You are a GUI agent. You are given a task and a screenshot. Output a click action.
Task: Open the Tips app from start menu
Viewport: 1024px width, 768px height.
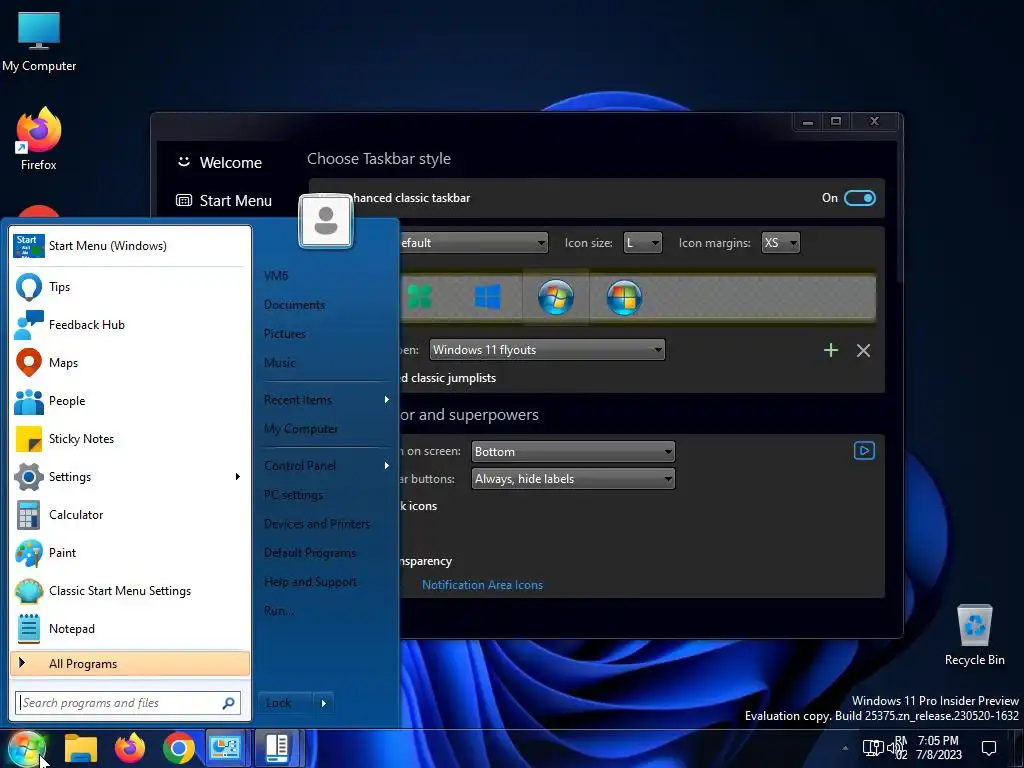pos(130,287)
